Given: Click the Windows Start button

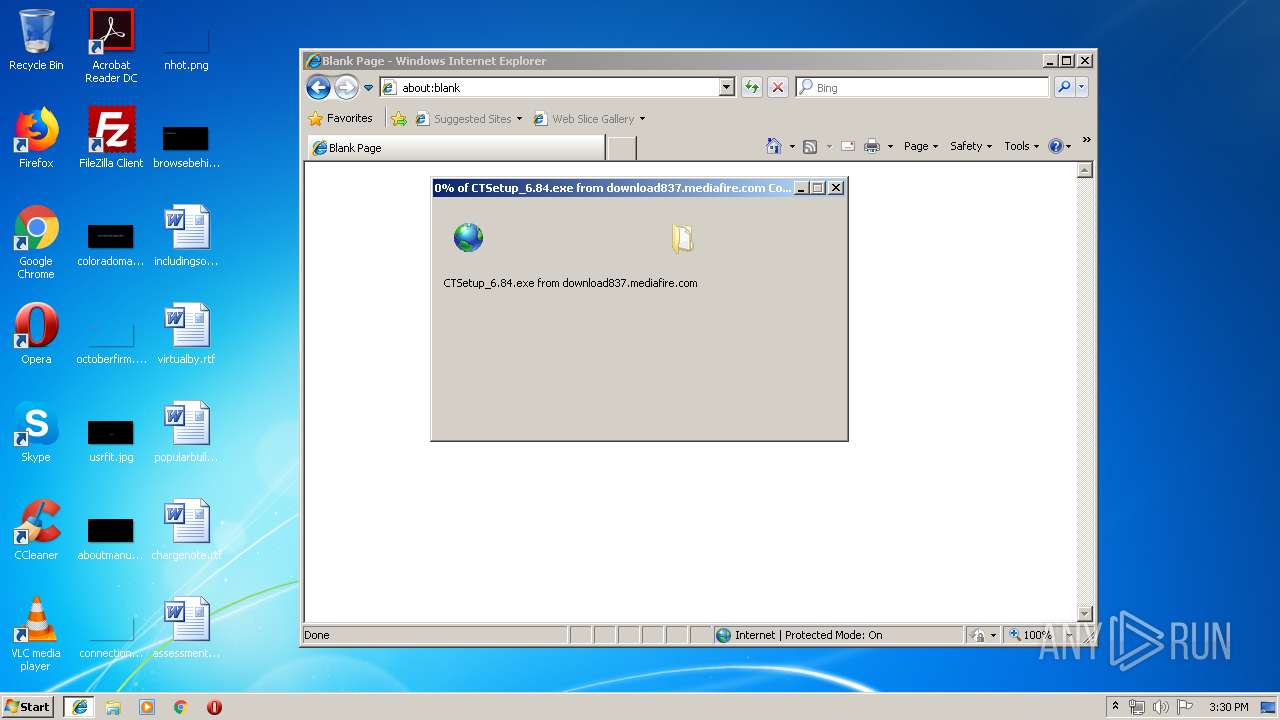Looking at the screenshot, I should click(28, 706).
